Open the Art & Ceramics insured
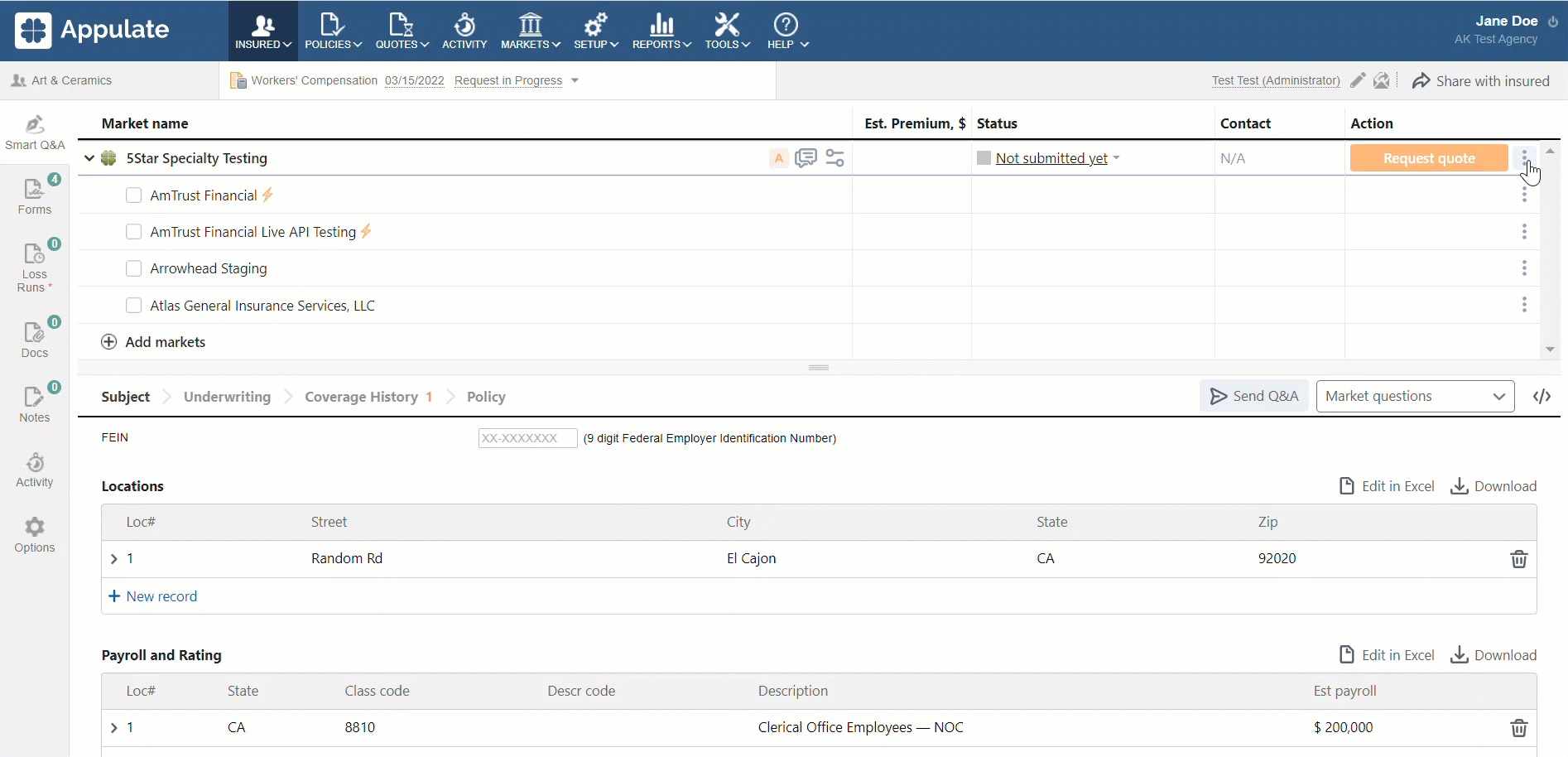 click(x=62, y=80)
